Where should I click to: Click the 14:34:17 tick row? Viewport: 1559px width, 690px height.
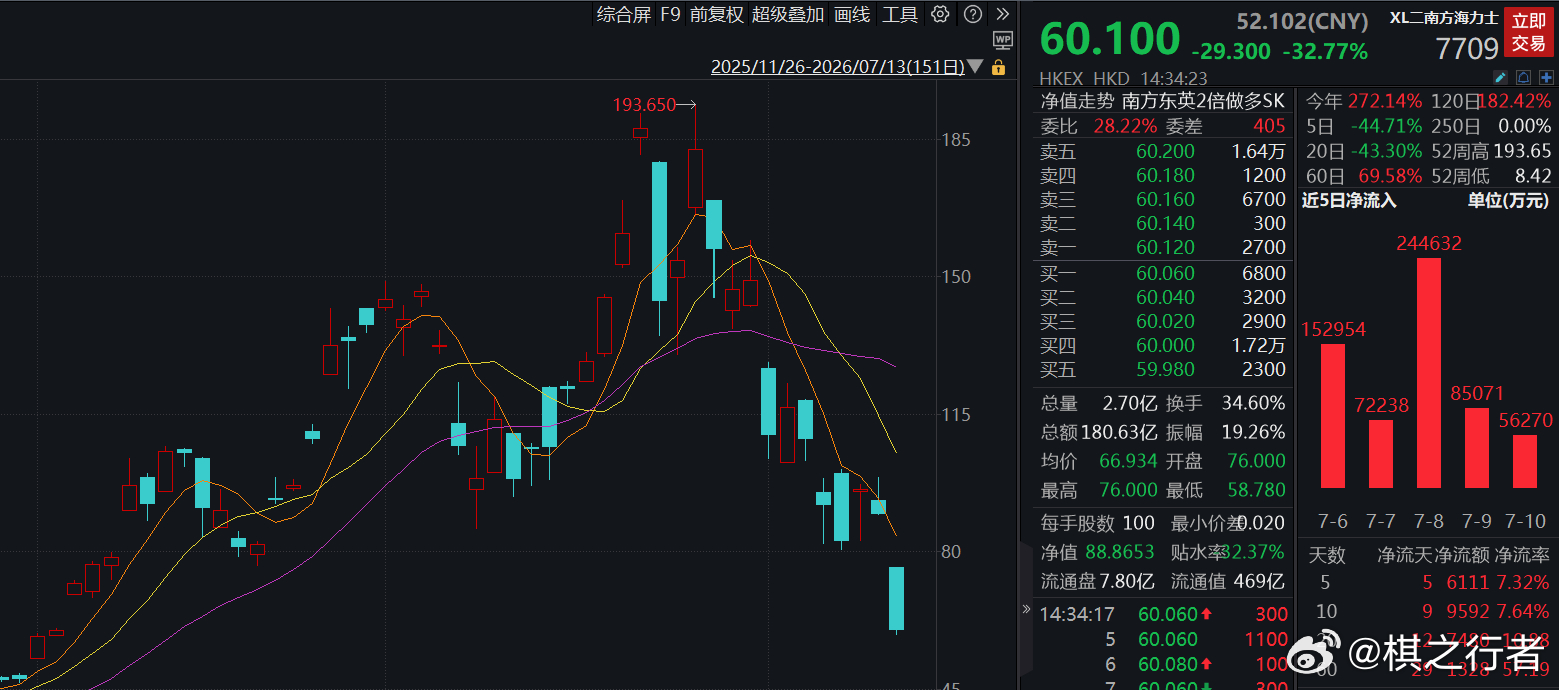1165,614
